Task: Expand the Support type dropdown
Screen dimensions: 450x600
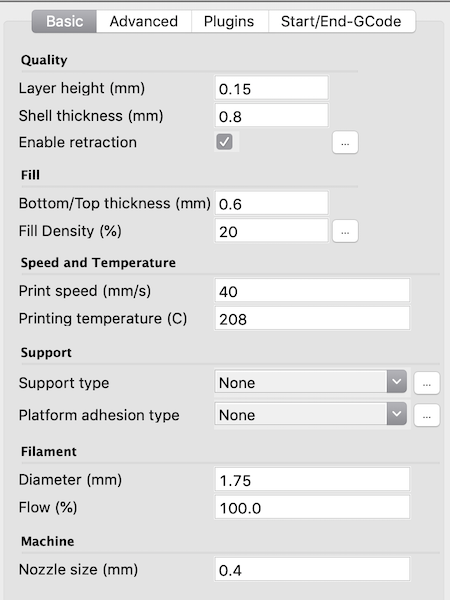Action: click(x=310, y=382)
